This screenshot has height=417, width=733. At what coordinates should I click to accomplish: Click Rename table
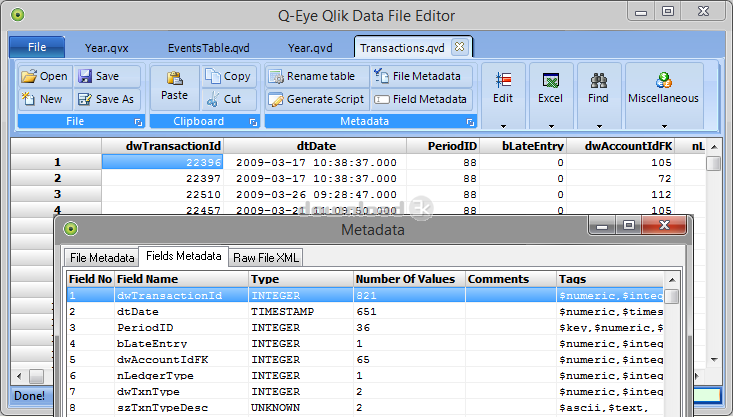[x=318, y=76]
